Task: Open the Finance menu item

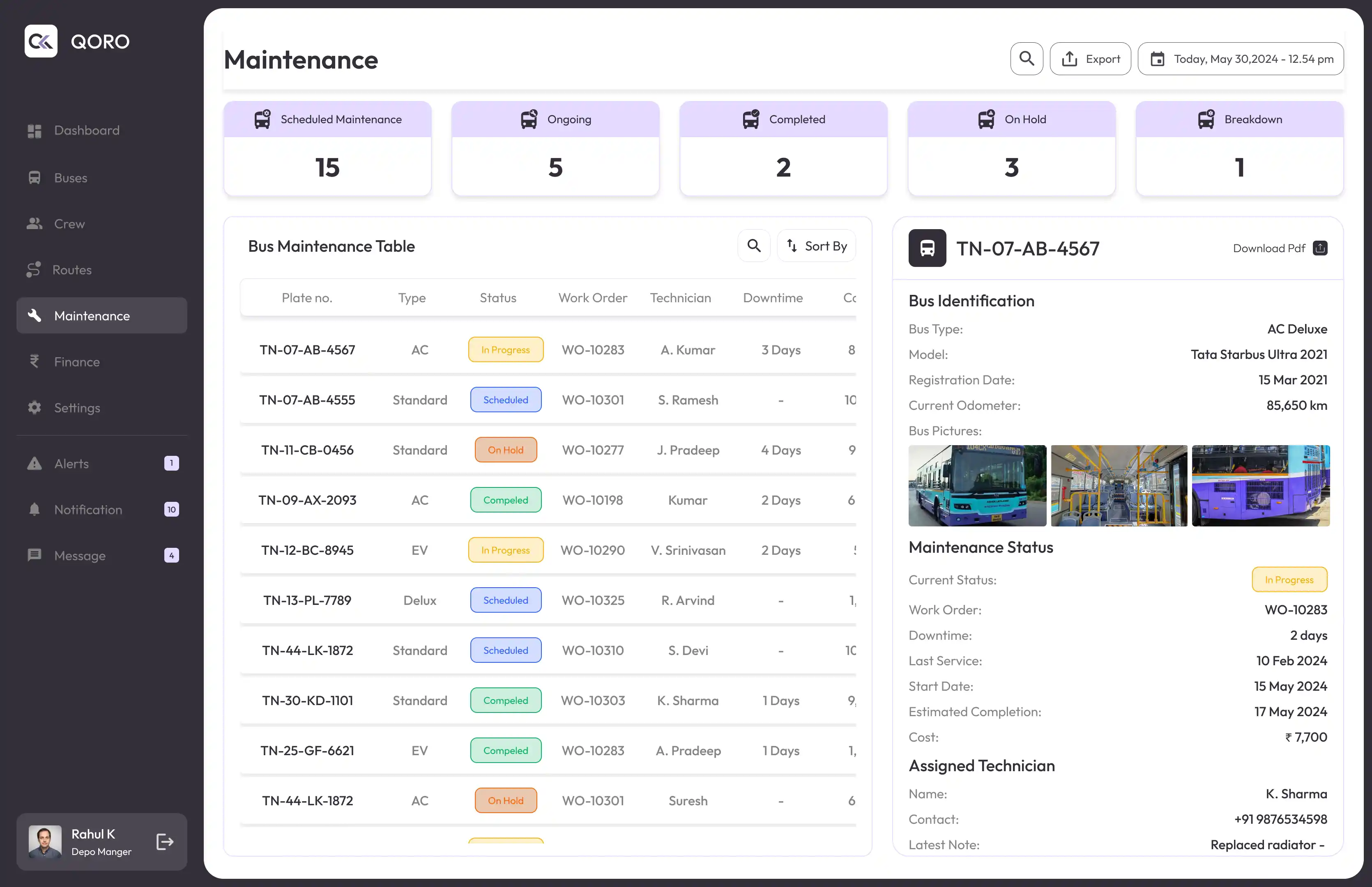Action: pos(76,362)
